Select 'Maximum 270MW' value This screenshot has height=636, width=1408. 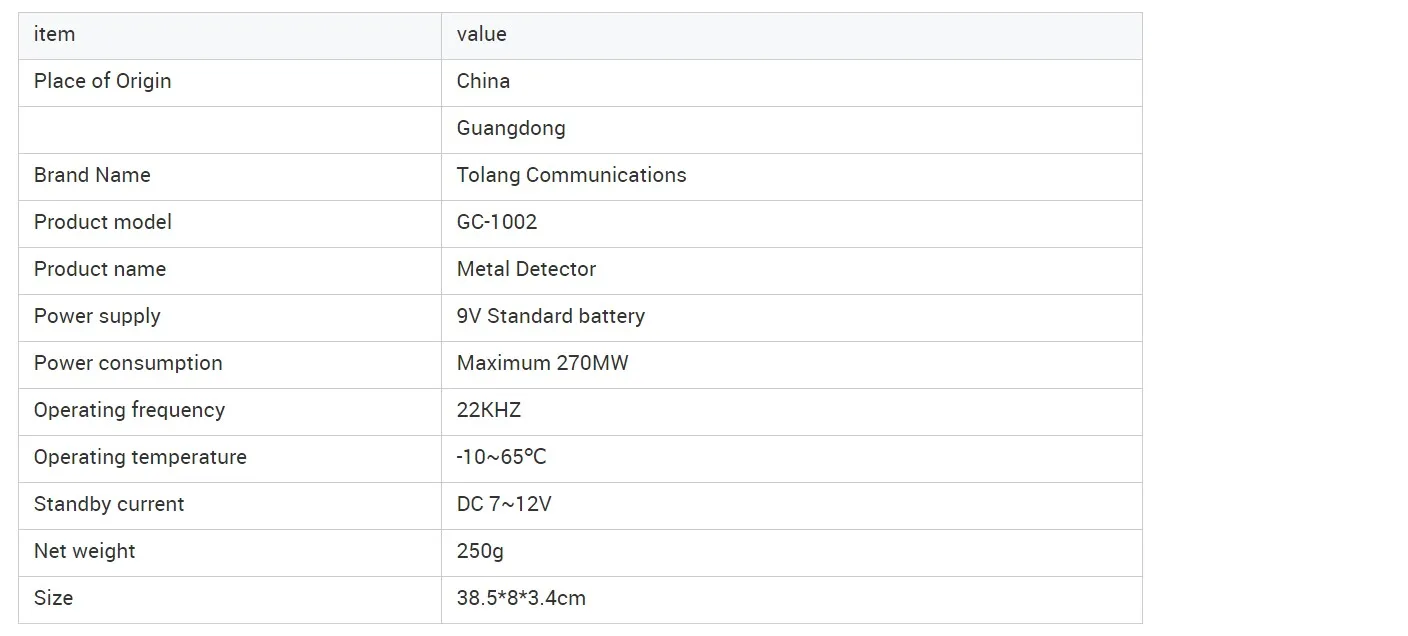pyautogui.click(x=542, y=364)
